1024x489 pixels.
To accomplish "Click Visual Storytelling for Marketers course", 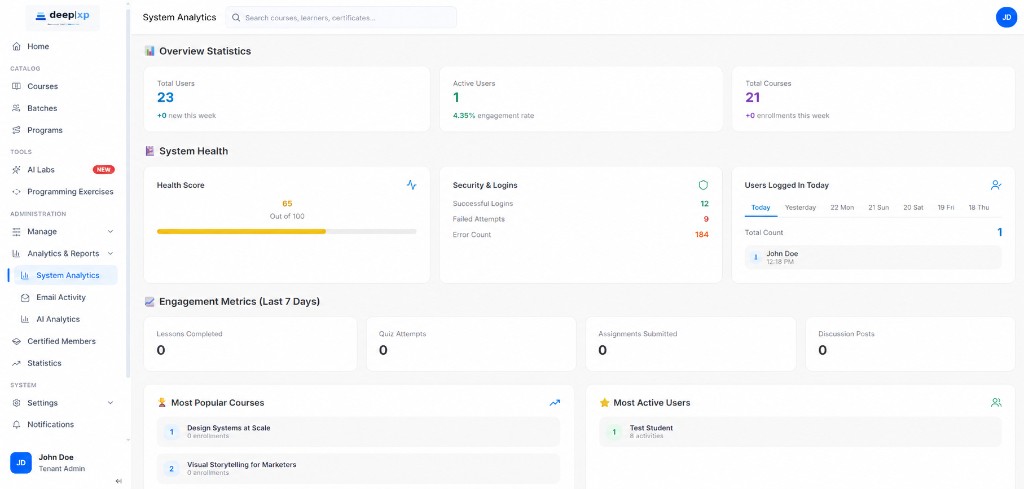I will pos(359,468).
